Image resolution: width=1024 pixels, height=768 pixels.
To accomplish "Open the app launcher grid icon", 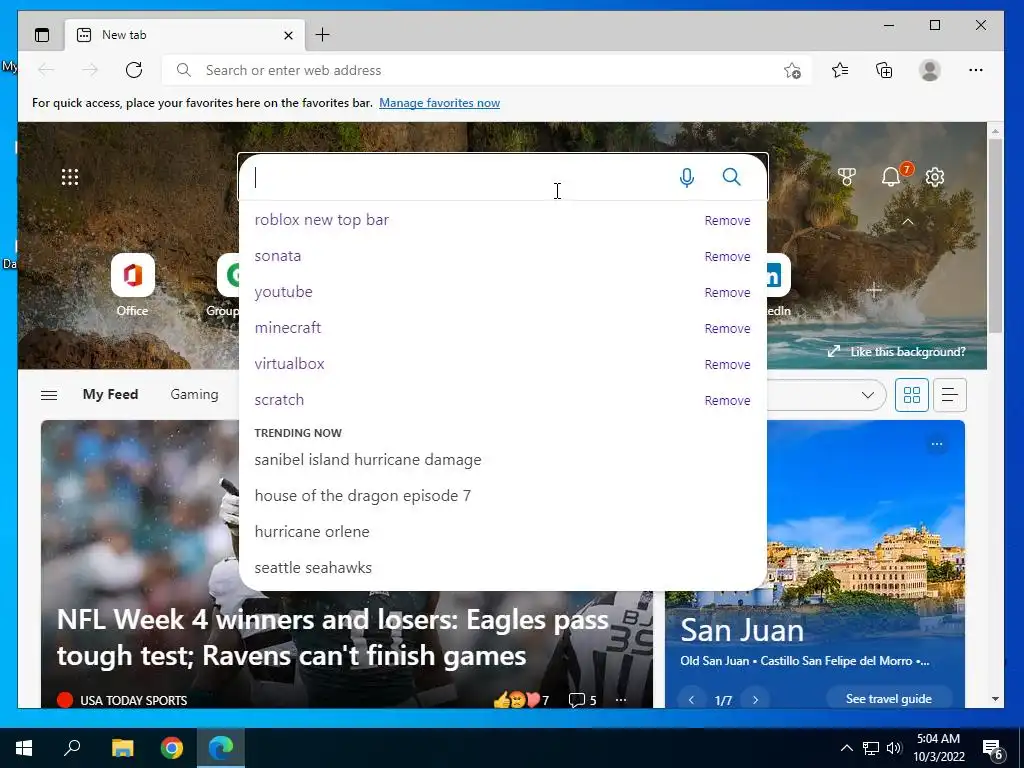I will [70, 177].
